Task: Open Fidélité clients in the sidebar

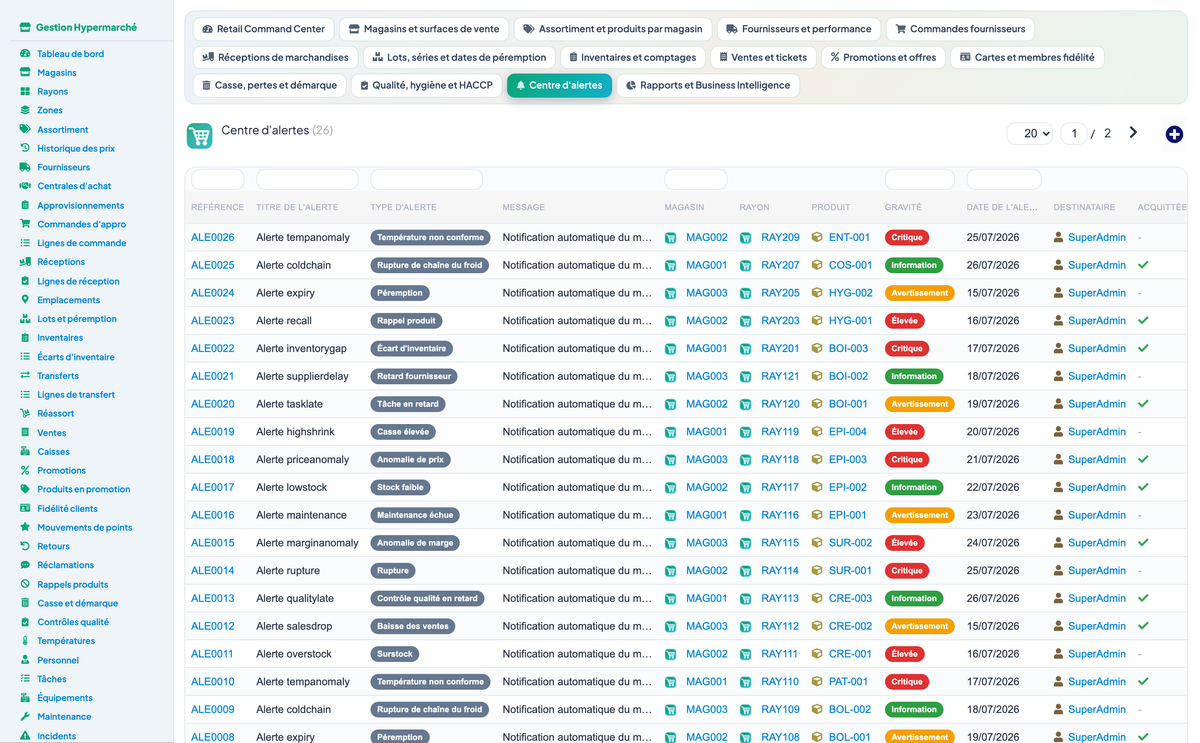Action: [x=67, y=508]
